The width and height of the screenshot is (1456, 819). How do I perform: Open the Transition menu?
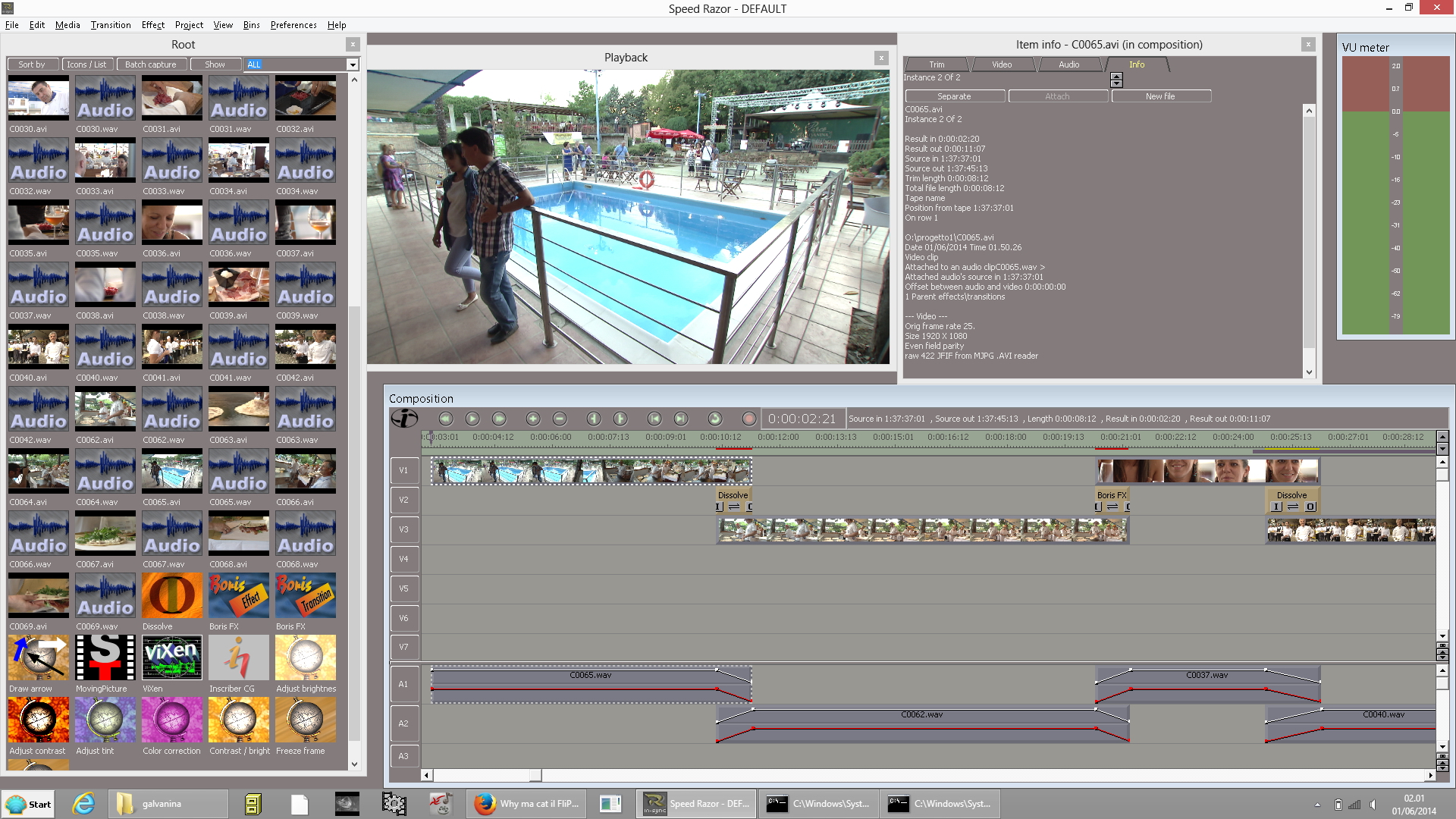111,25
